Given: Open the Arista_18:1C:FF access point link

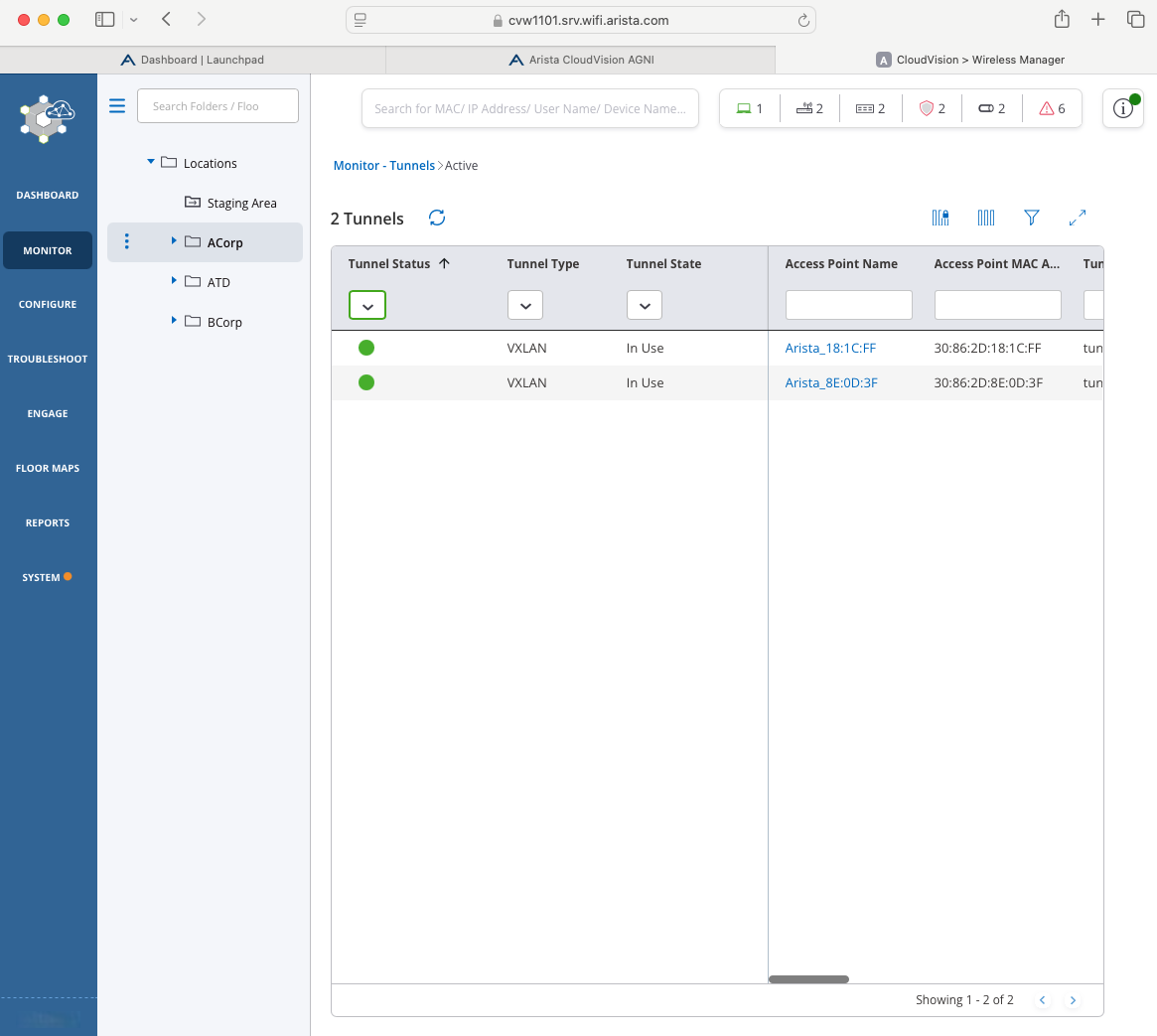Looking at the screenshot, I should point(830,348).
